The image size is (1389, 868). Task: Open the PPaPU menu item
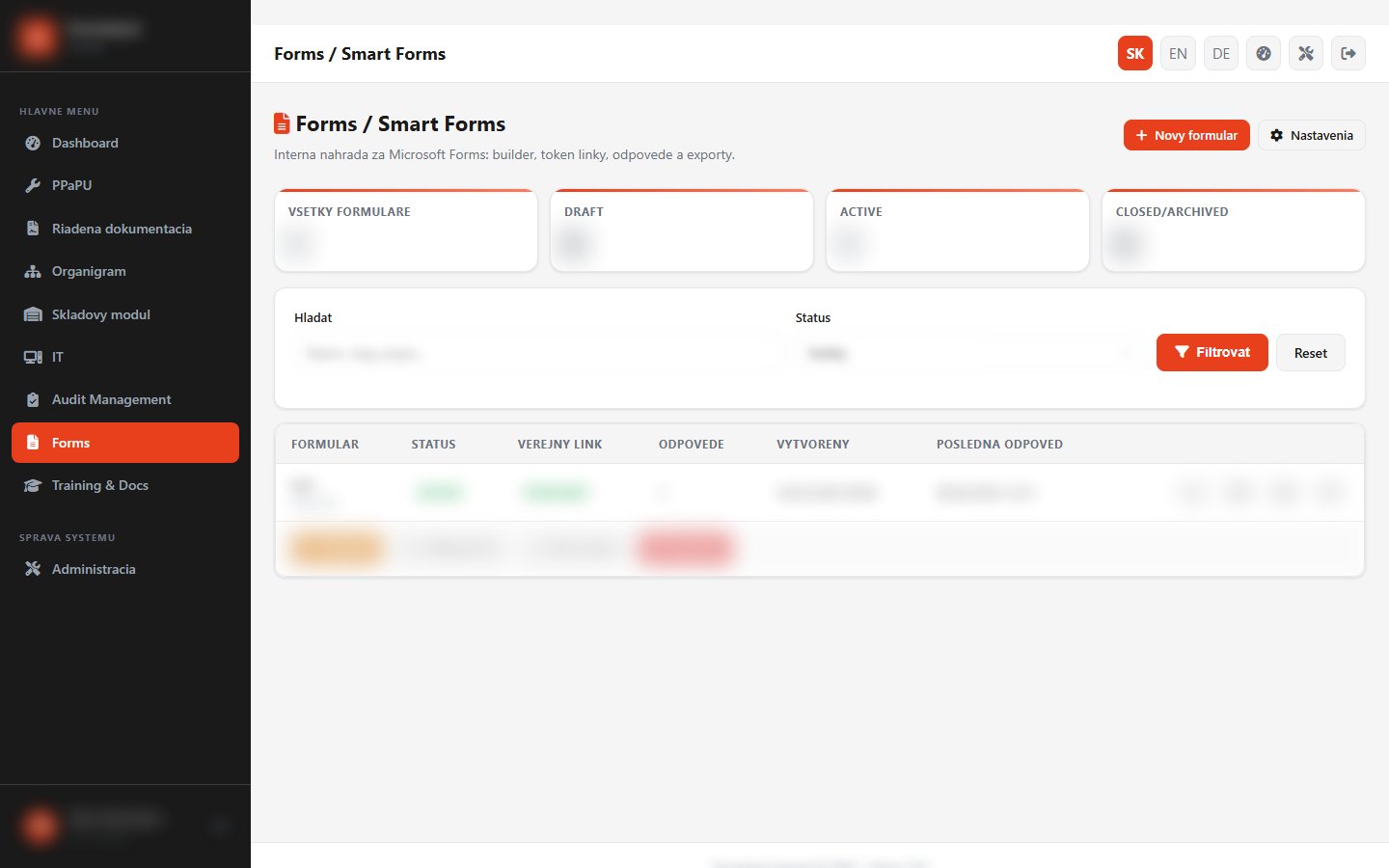coord(125,185)
